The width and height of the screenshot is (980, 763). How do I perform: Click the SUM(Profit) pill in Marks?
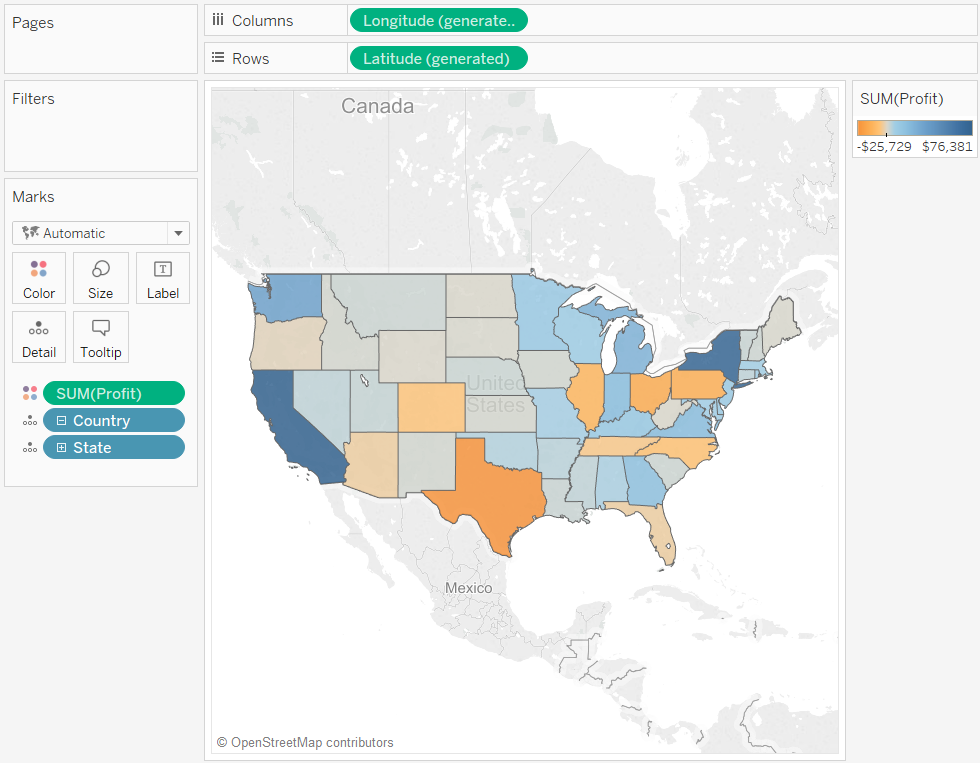(x=113, y=394)
